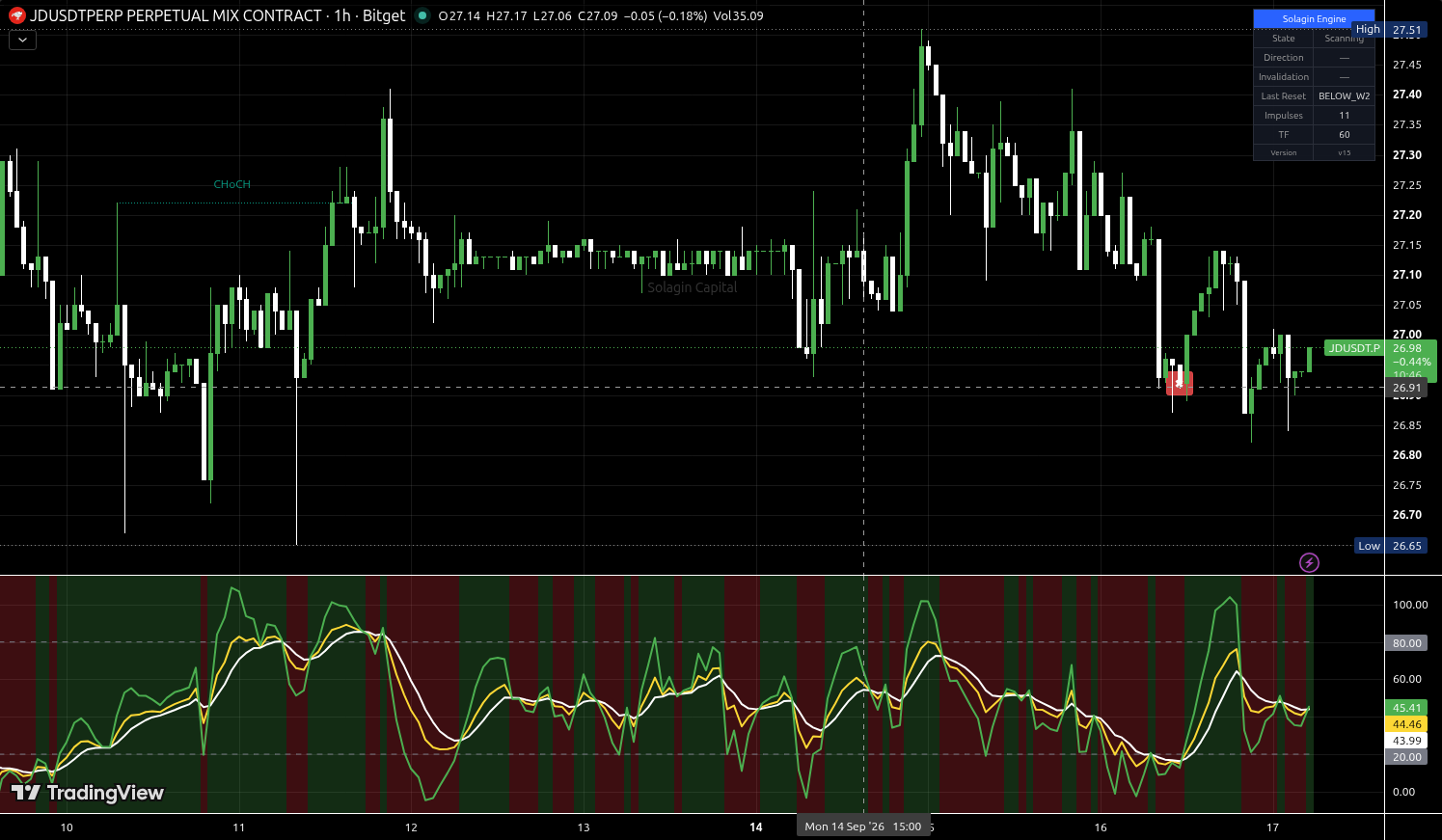Click the 26.91 crosshair price label
This screenshot has height=840, width=1442.
(1407, 388)
